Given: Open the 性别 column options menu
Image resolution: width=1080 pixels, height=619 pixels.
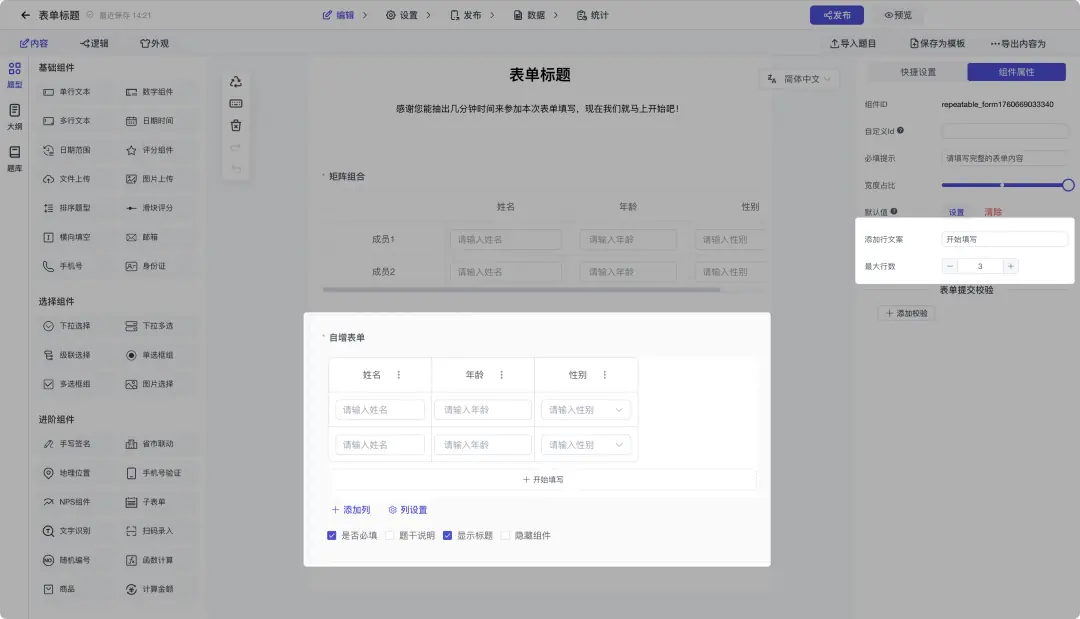Looking at the screenshot, I should coord(605,375).
